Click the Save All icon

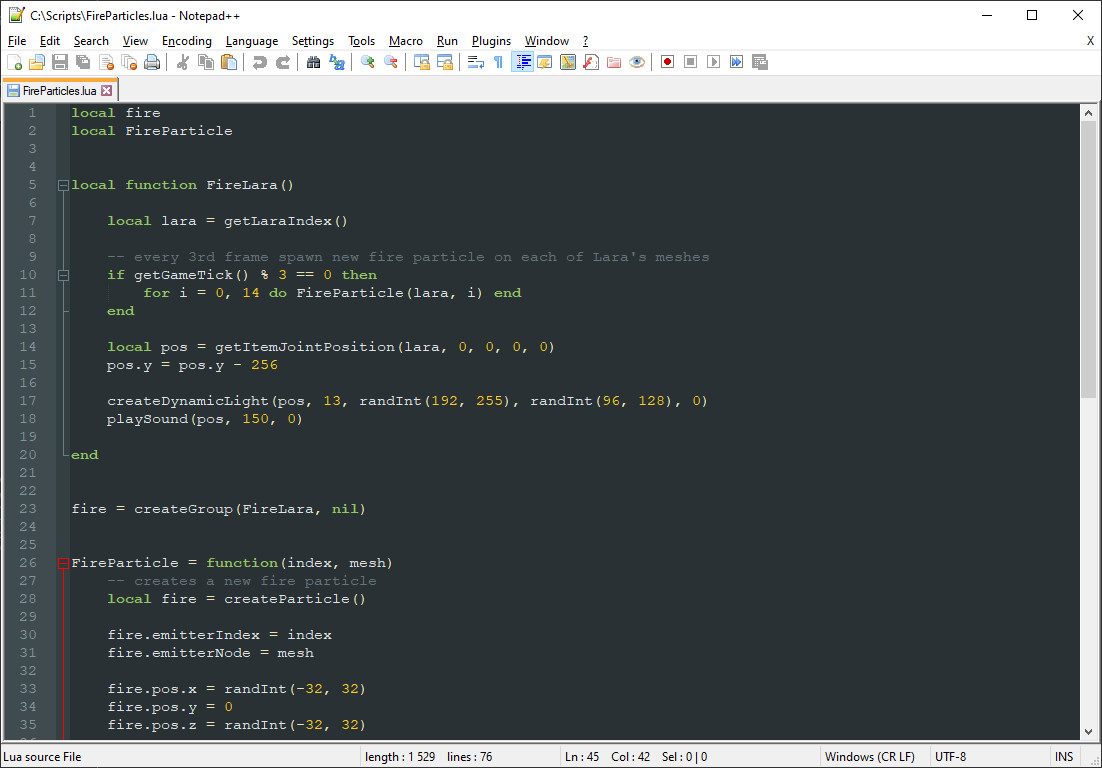pos(83,62)
